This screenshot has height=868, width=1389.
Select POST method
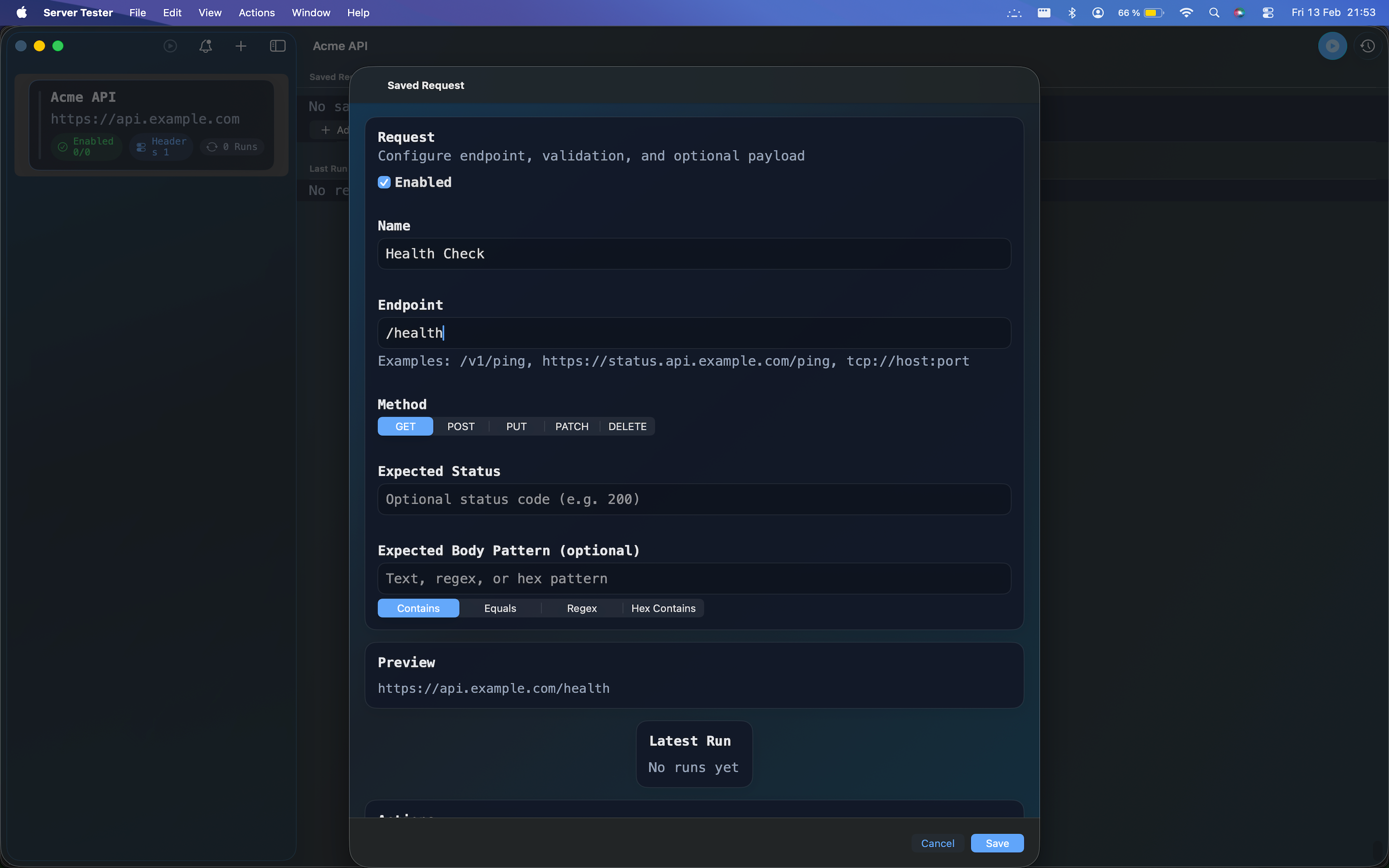461,427
